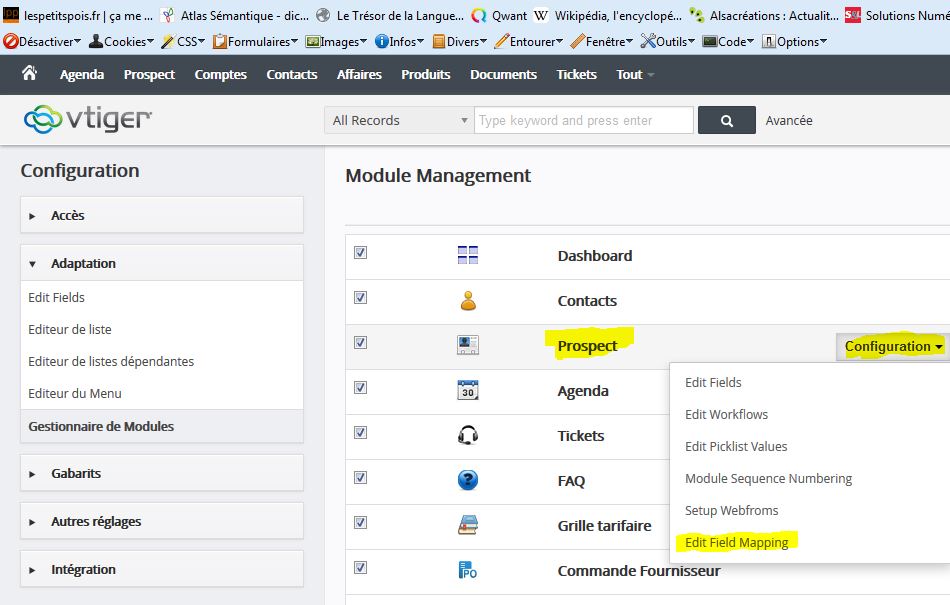Uncheck the Dashboard module checkbox
This screenshot has width=950, height=605.
pyautogui.click(x=360, y=253)
